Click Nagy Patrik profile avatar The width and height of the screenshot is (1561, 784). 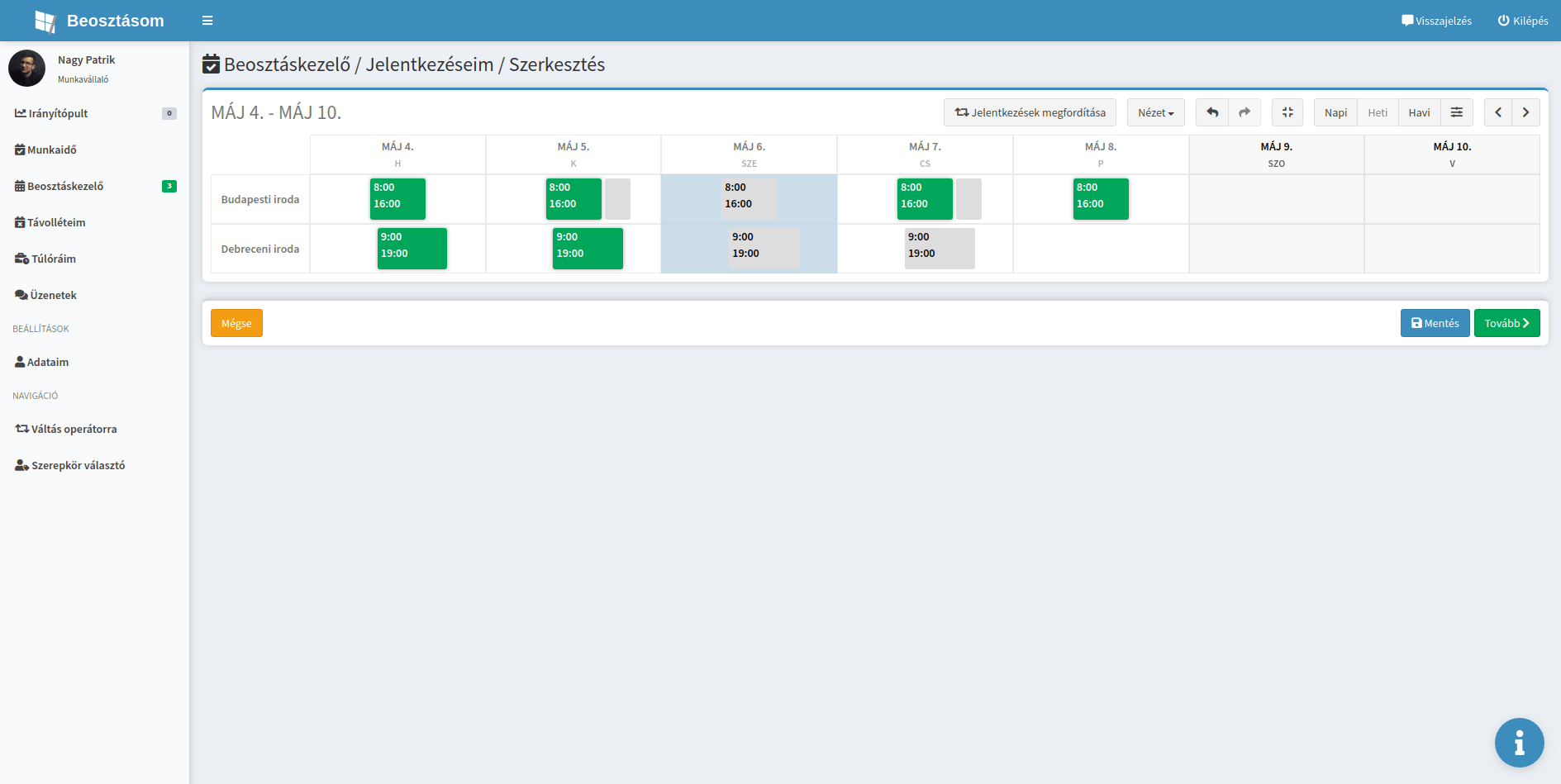point(26,69)
